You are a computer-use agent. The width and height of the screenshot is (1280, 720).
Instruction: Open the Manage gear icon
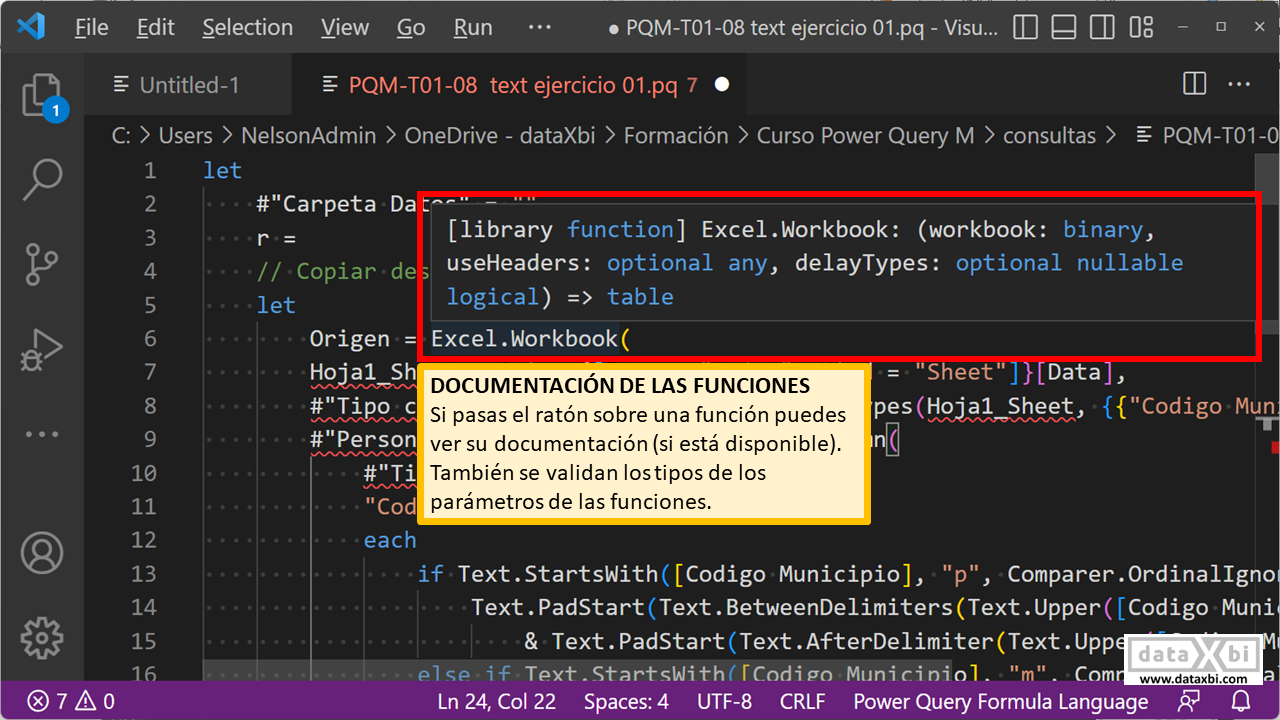[x=42, y=636]
